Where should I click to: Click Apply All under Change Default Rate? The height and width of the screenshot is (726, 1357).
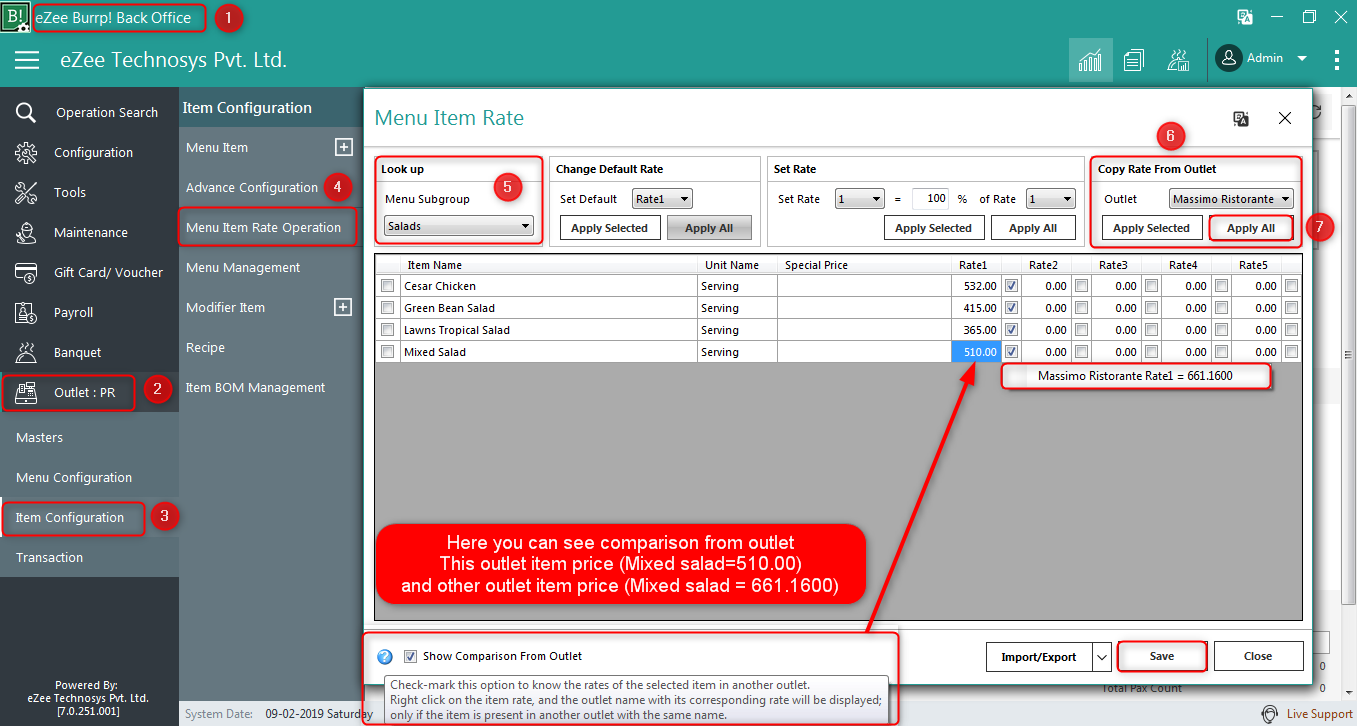tap(709, 228)
